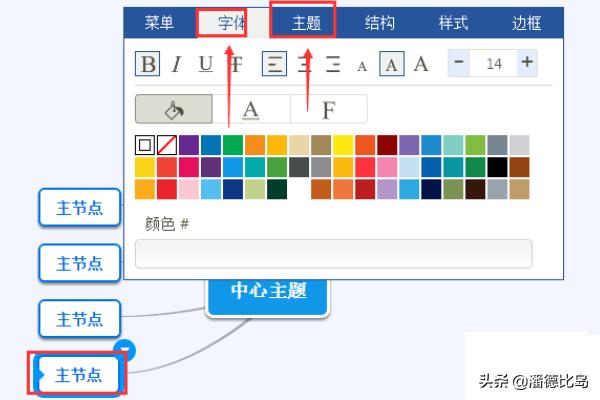Align text to the left

tap(274, 64)
